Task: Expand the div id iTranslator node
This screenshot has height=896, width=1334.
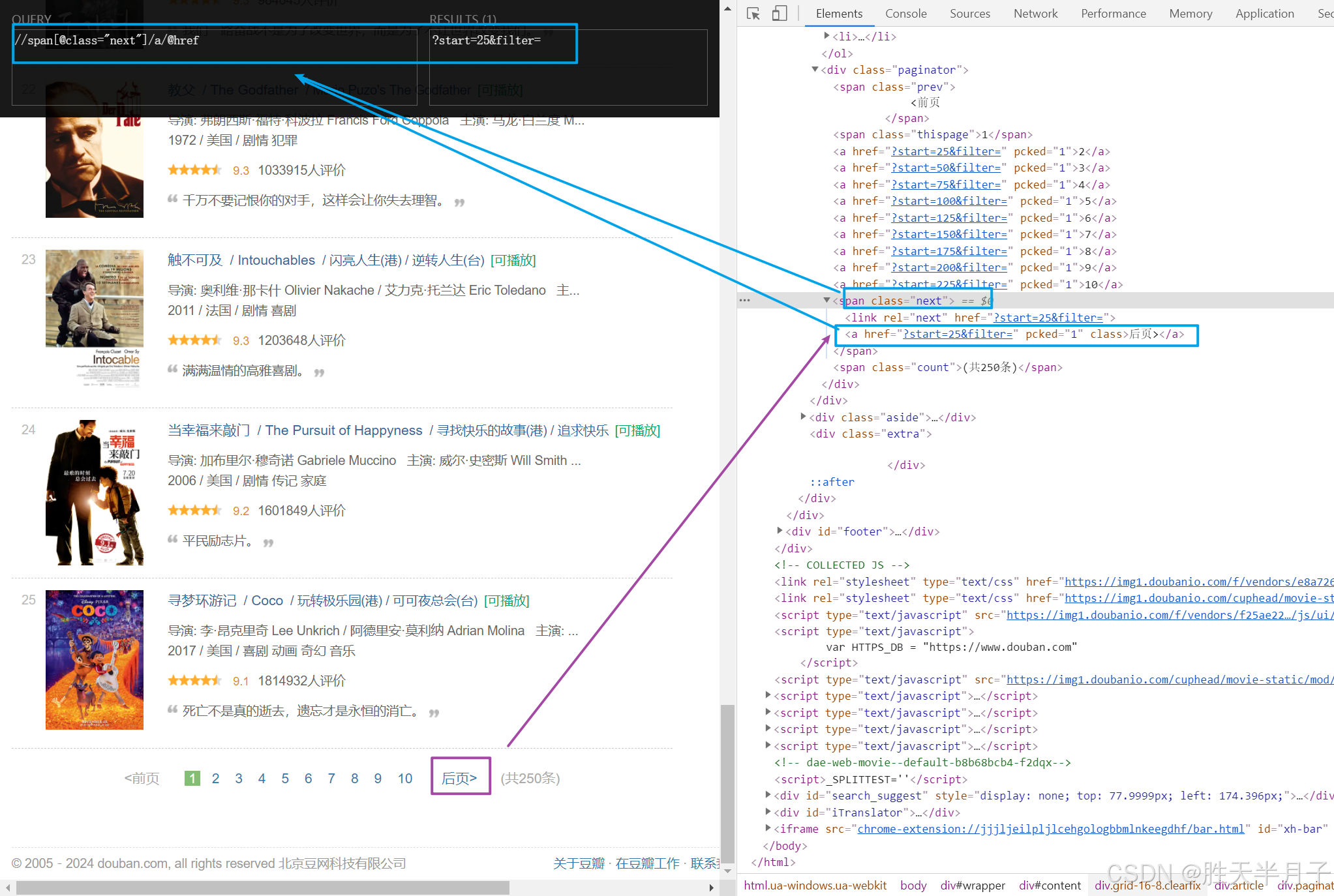Action: [x=768, y=812]
